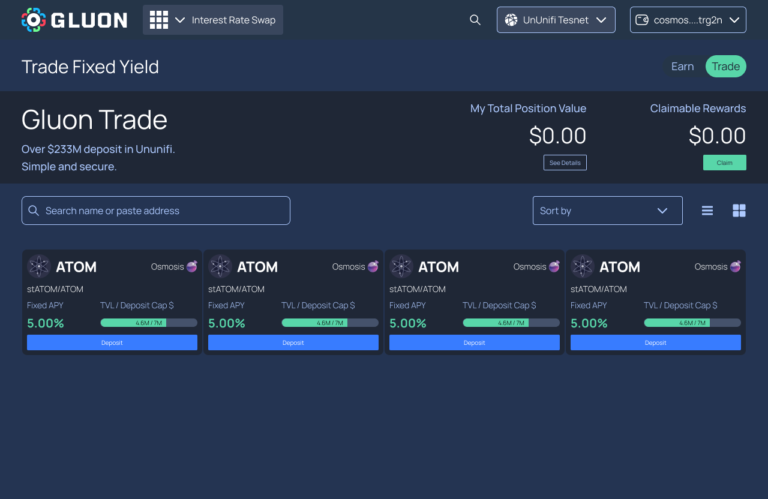Click the Claimable Rewards heading
Image resolution: width=768 pixels, height=499 pixels.
tap(698, 108)
